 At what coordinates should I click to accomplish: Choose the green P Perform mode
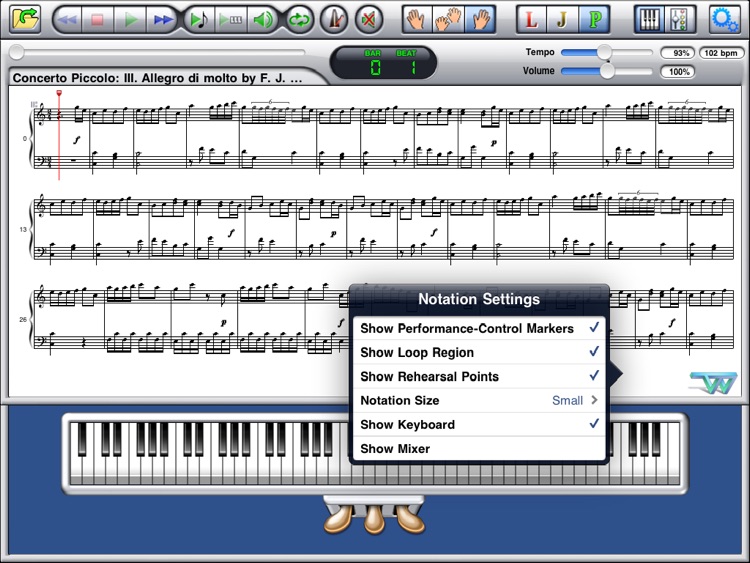[x=595, y=20]
